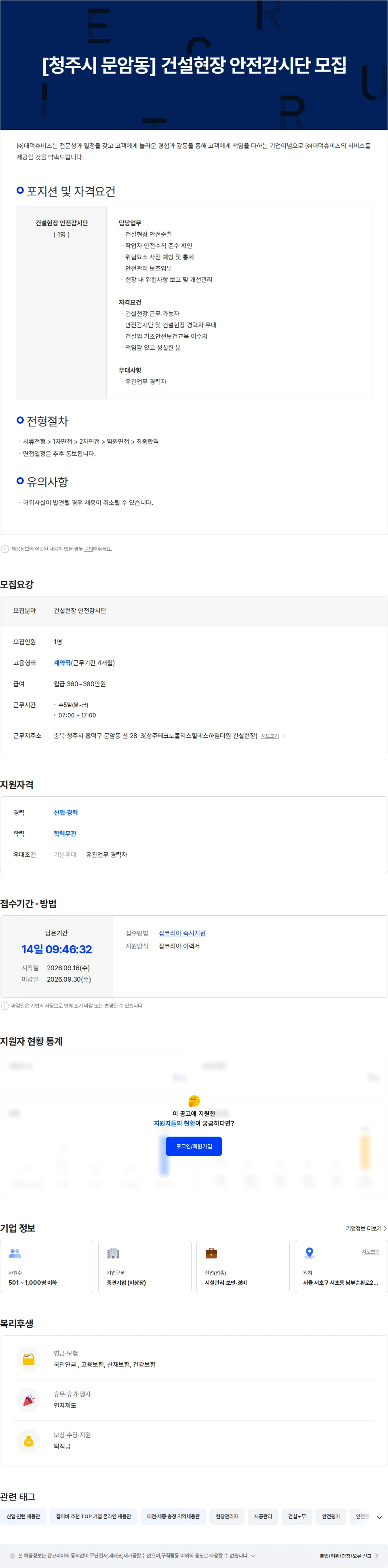Click the info icon beside 마감일은 기업의 사정으로
Screen dimensions: 388x1568
[5, 1006]
